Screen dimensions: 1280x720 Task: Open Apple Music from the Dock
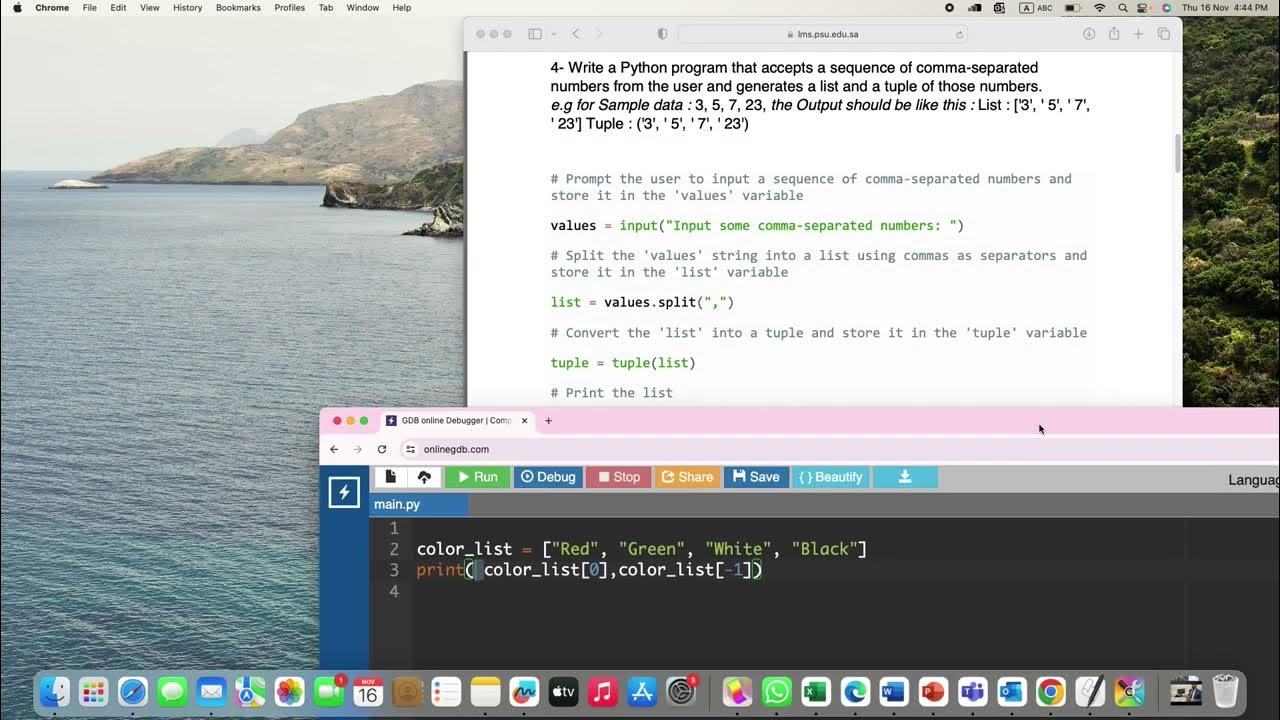click(x=602, y=691)
